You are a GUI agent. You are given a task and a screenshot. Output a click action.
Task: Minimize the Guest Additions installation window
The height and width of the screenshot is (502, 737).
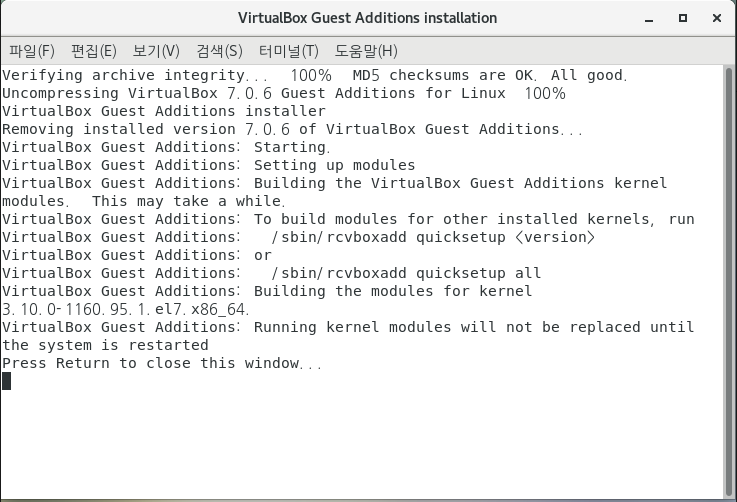tap(649, 19)
